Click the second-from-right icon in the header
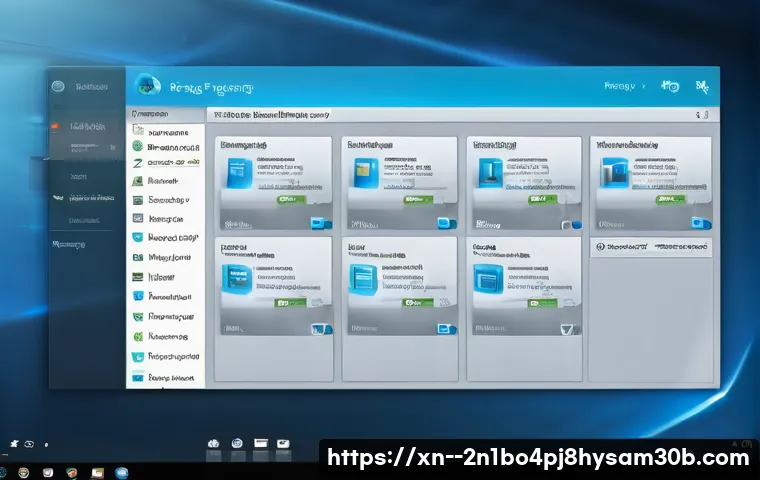 coord(669,88)
